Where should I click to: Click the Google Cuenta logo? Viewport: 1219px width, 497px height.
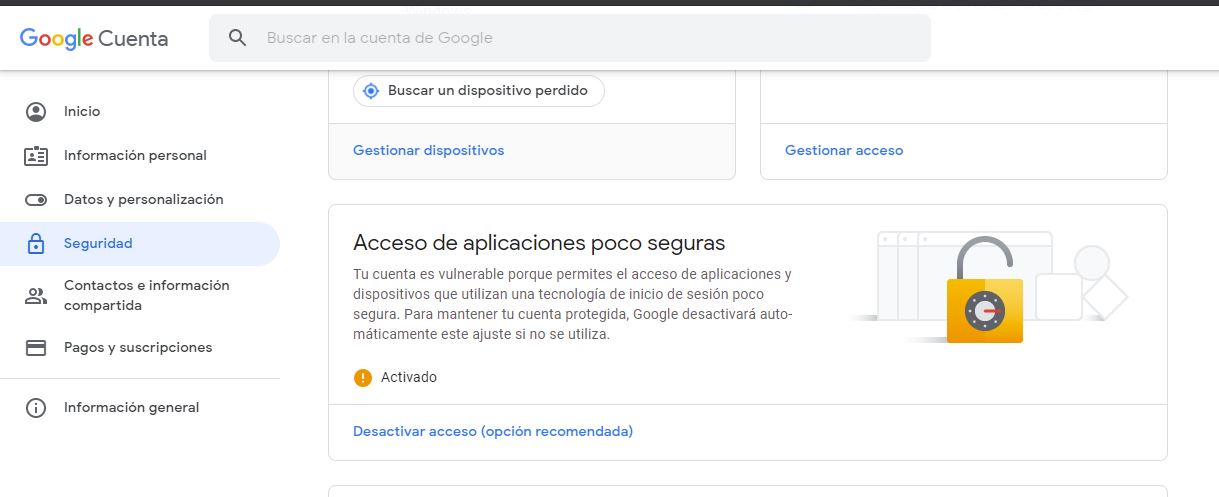94,38
